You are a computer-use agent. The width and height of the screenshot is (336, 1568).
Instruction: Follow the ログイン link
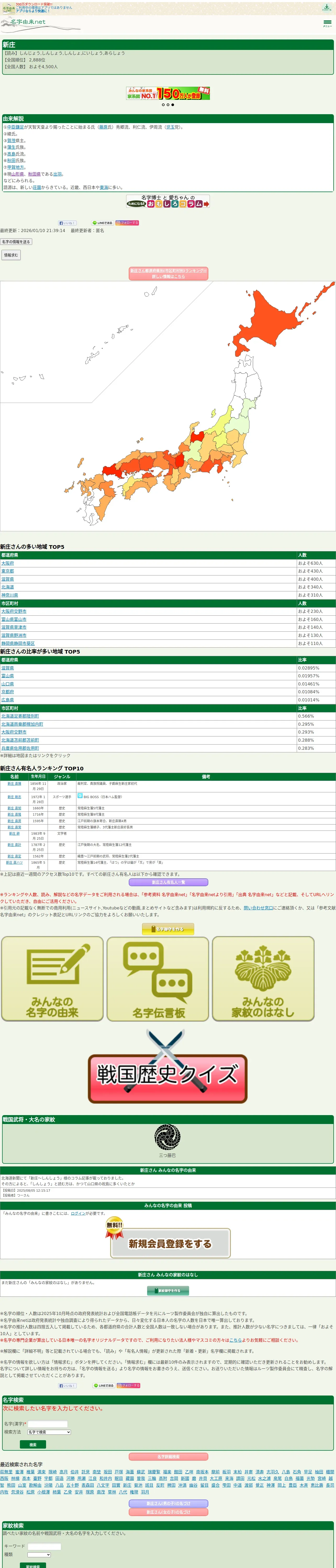click(x=78, y=1213)
